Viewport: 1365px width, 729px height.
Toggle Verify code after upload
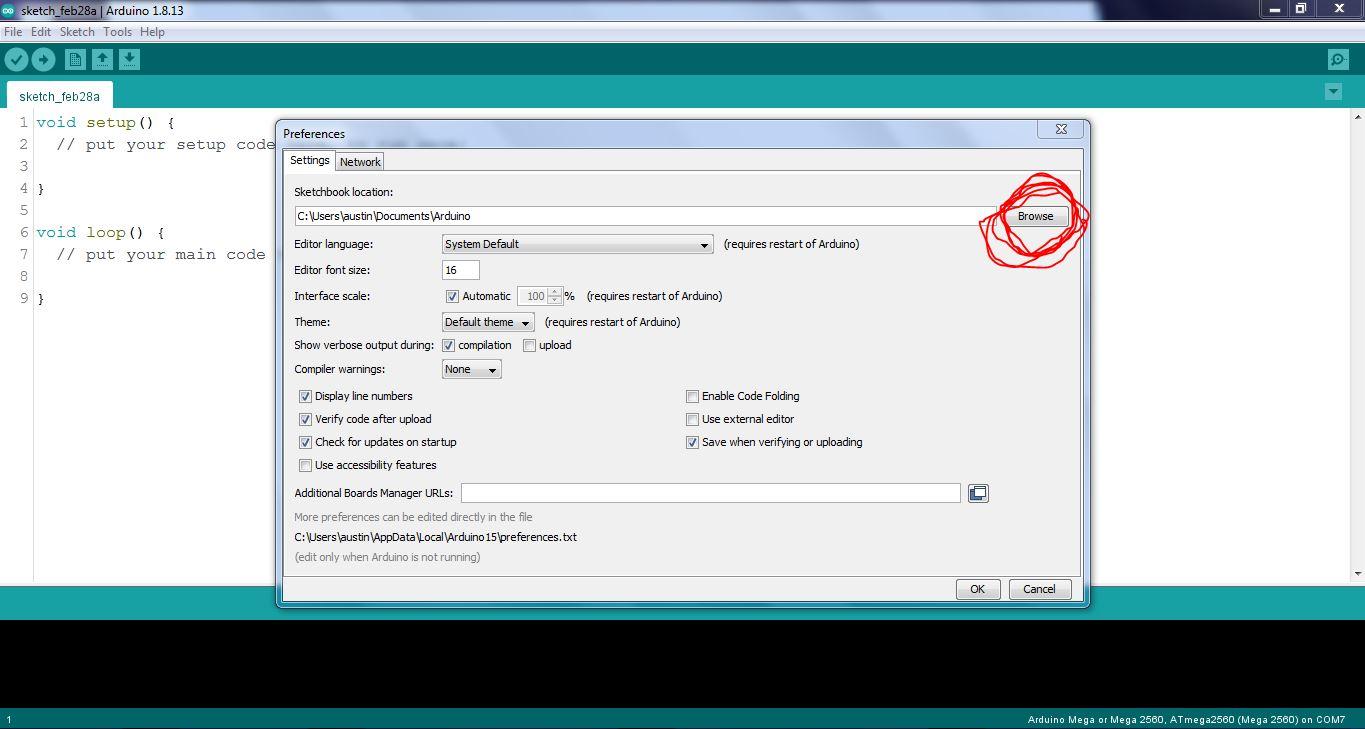pyautogui.click(x=305, y=419)
